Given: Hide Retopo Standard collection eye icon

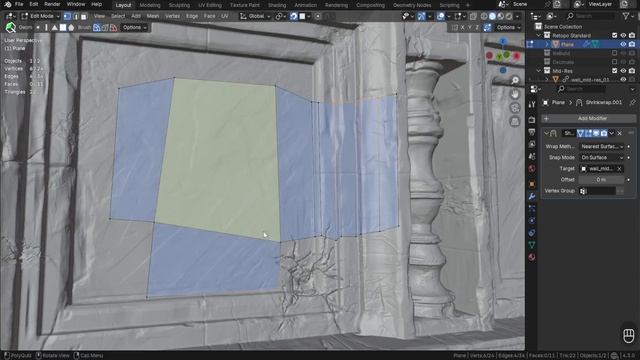Looking at the screenshot, I should 623,36.
